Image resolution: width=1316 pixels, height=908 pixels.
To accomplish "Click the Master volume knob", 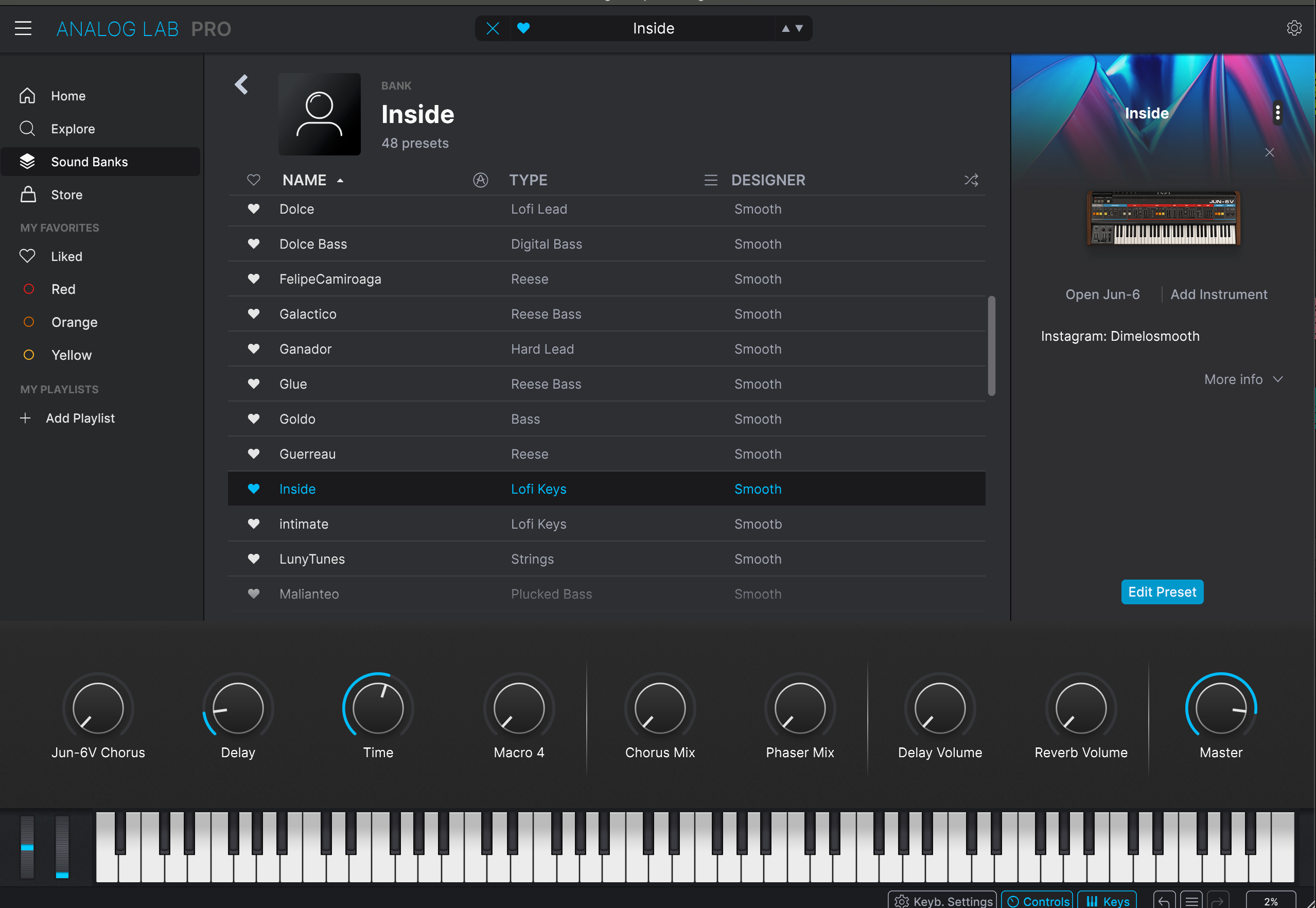I will point(1220,708).
